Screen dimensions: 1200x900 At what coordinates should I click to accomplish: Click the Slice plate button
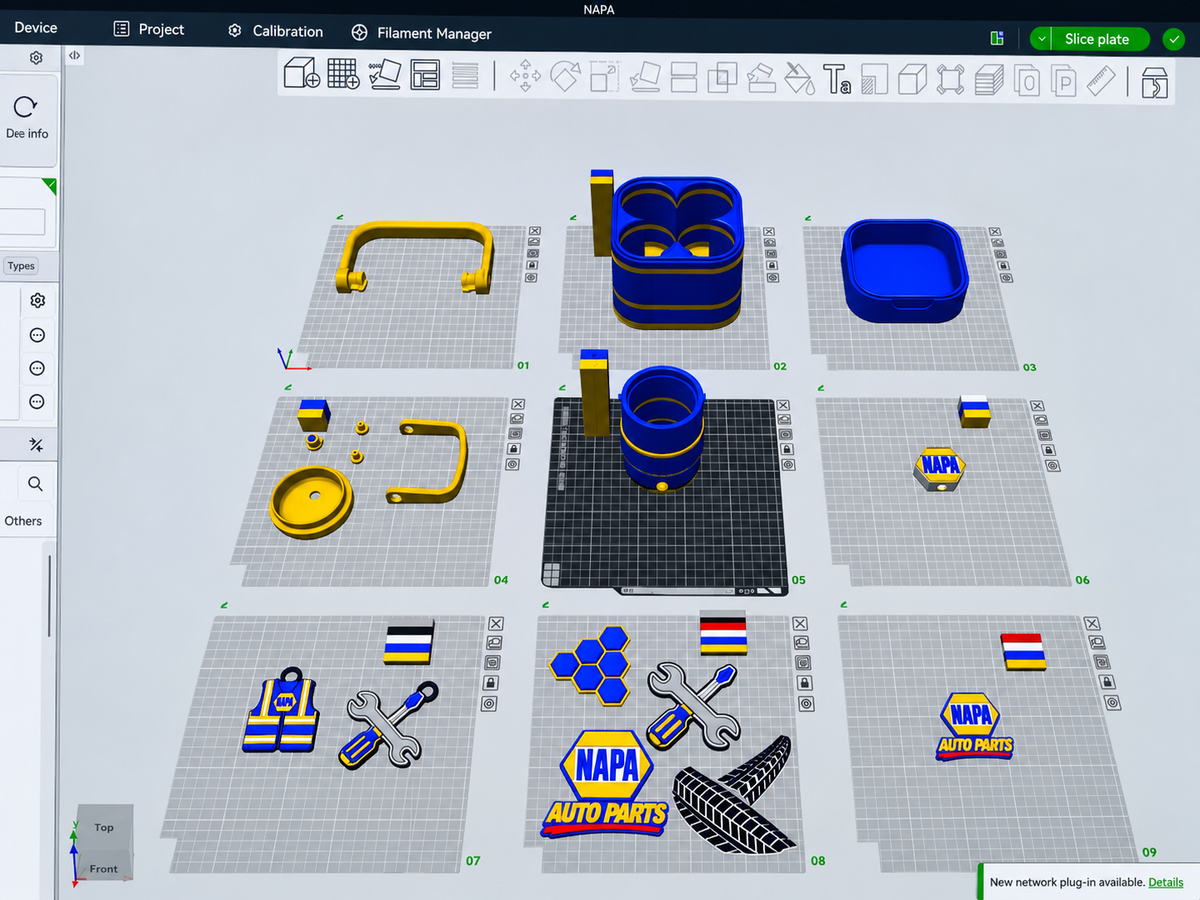point(1097,39)
